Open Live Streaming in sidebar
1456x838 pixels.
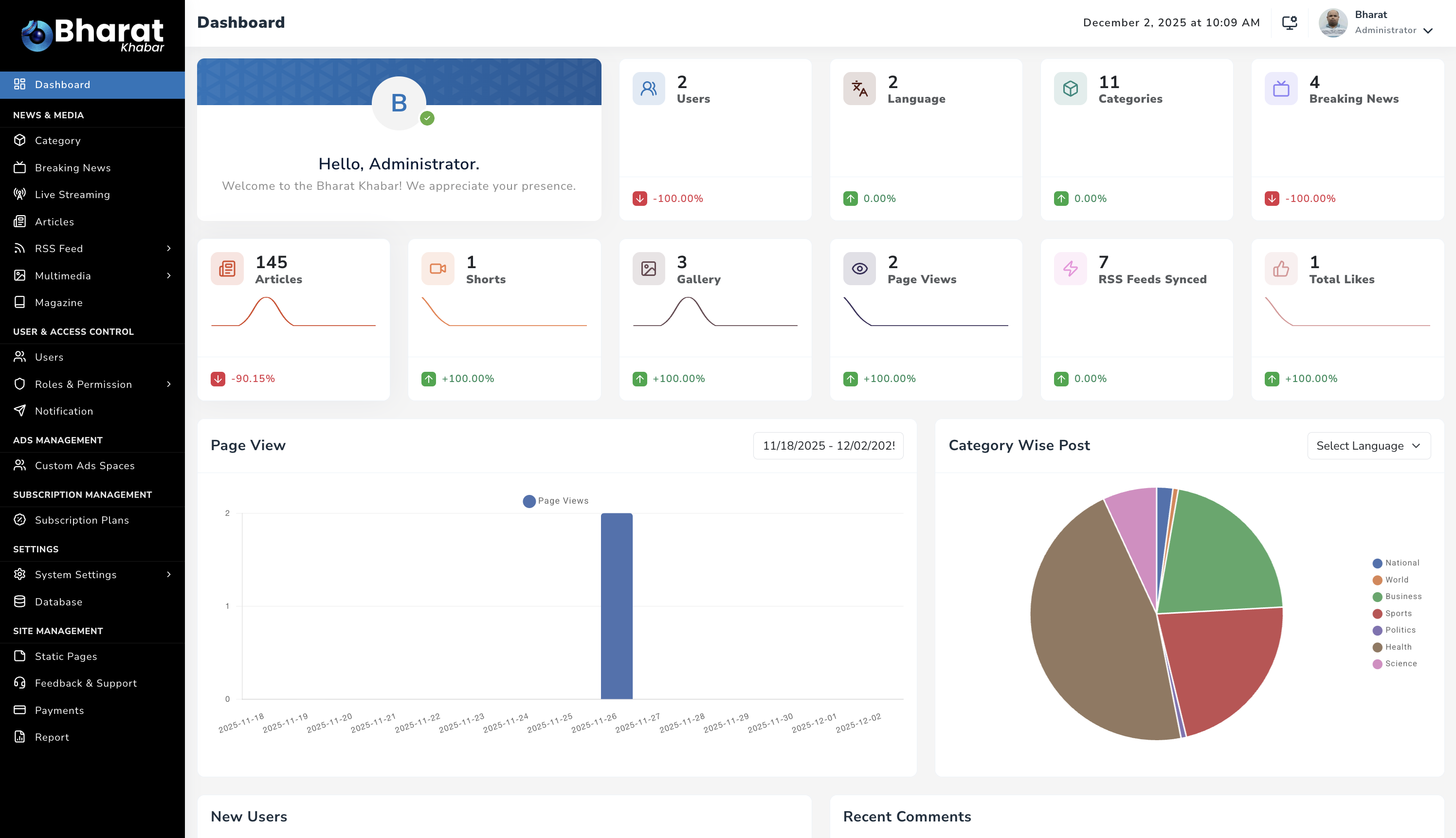tap(72, 195)
